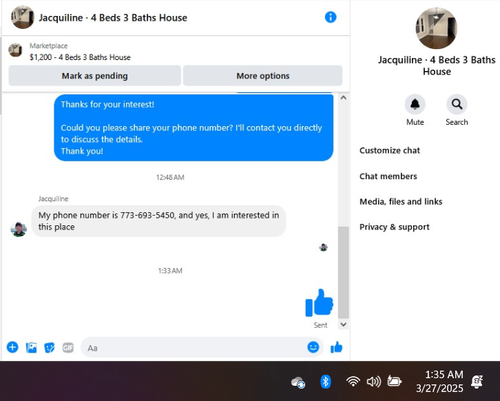
Task: Click the header title 'Jacquiline · 4 Beds 3 Baths House'
Action: 113,18
